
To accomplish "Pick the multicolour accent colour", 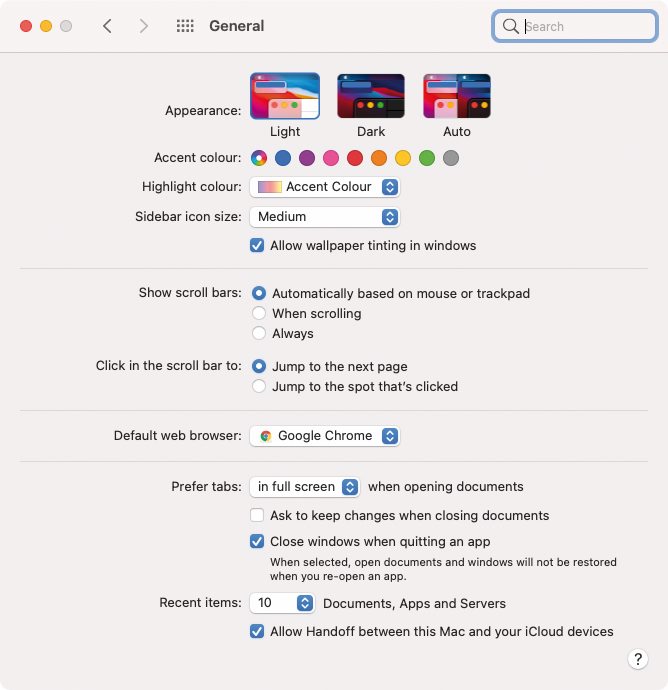I will pyautogui.click(x=259, y=158).
